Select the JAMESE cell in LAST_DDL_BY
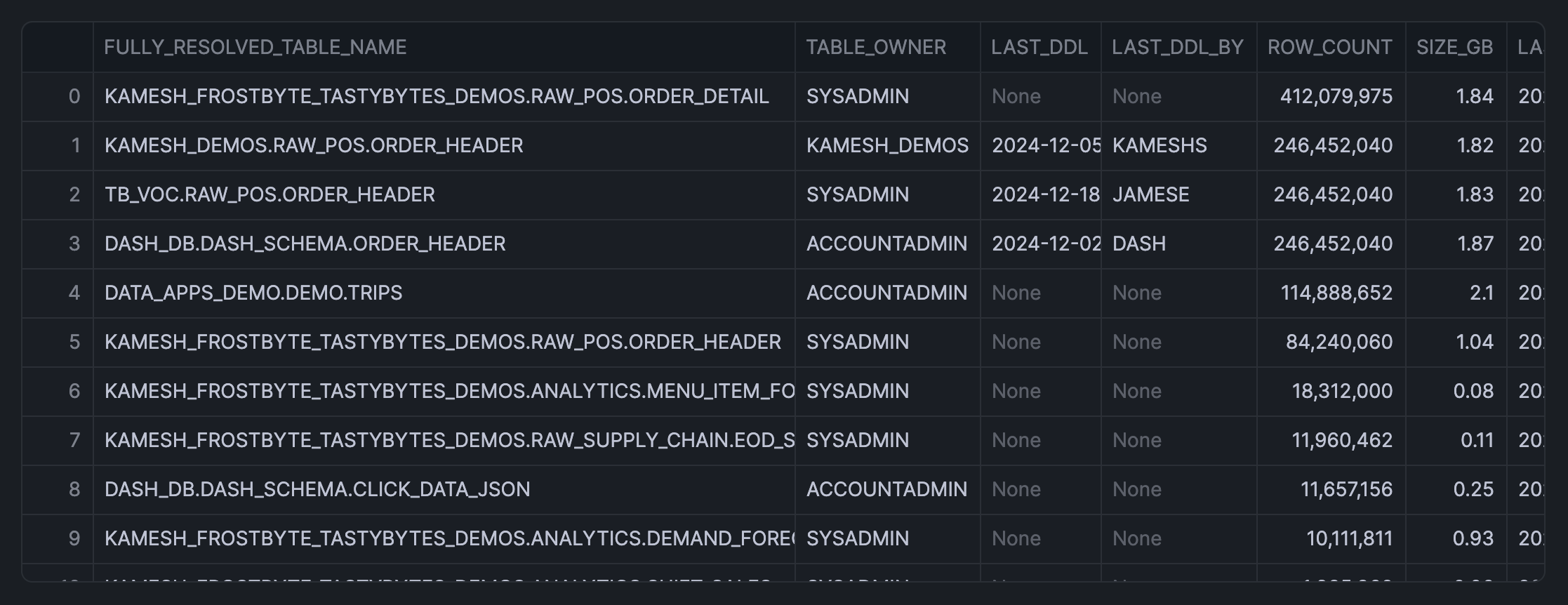The image size is (1568, 605). click(1150, 194)
